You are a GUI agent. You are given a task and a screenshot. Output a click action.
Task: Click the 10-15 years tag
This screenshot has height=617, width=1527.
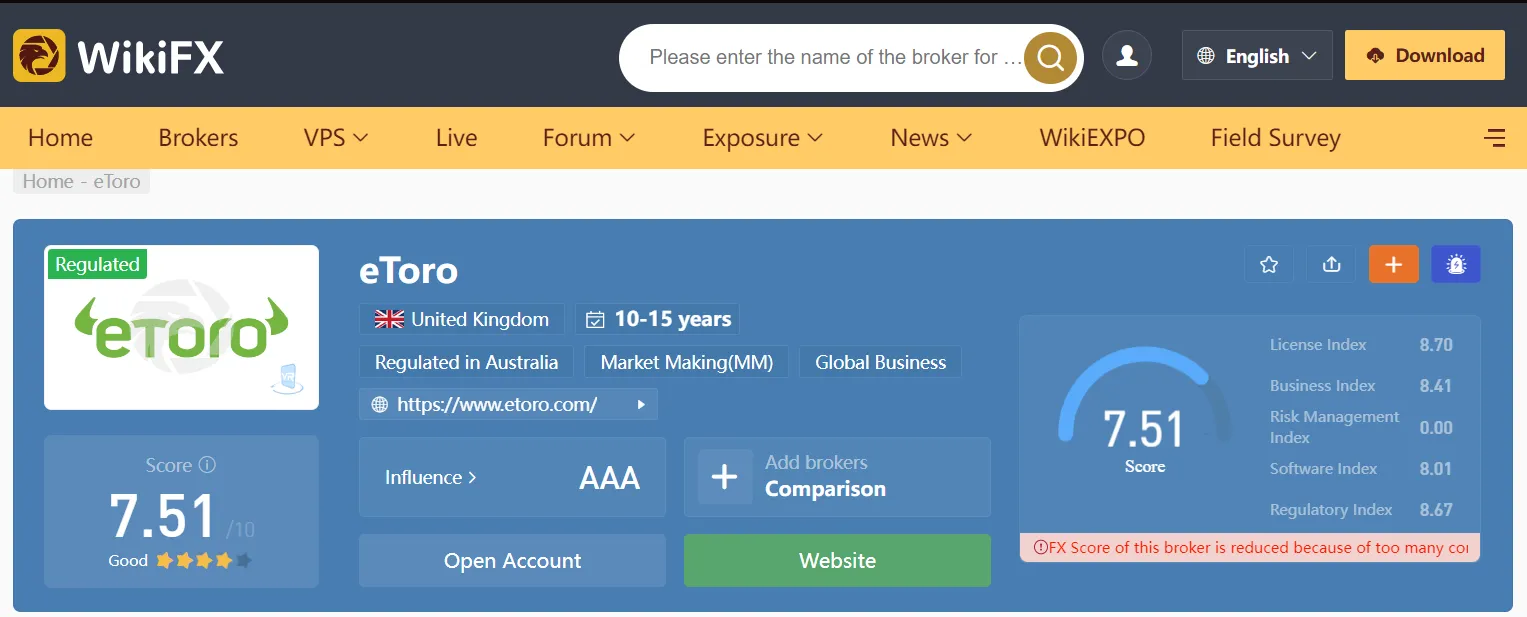tap(657, 319)
